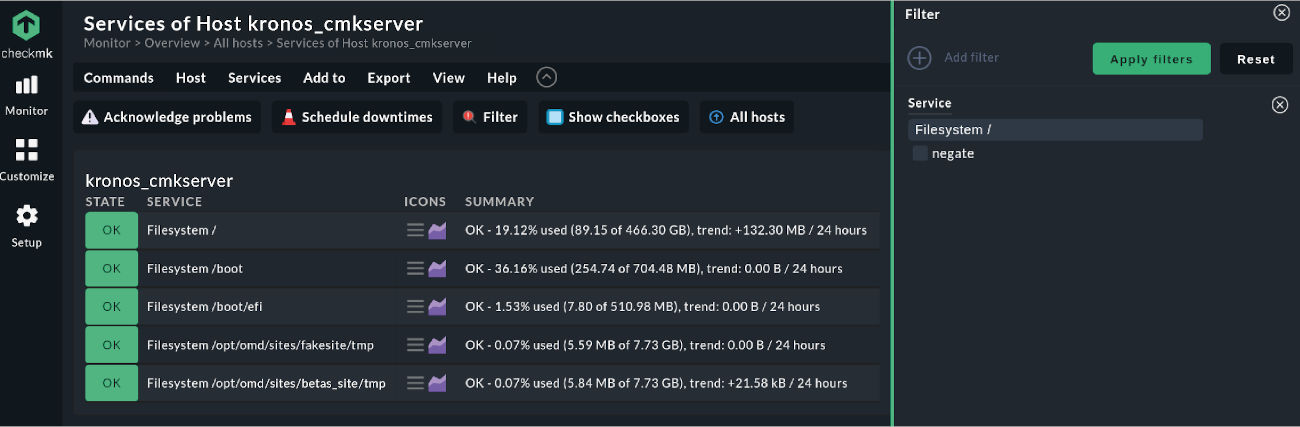Open the Customize sidebar section

coord(27,161)
